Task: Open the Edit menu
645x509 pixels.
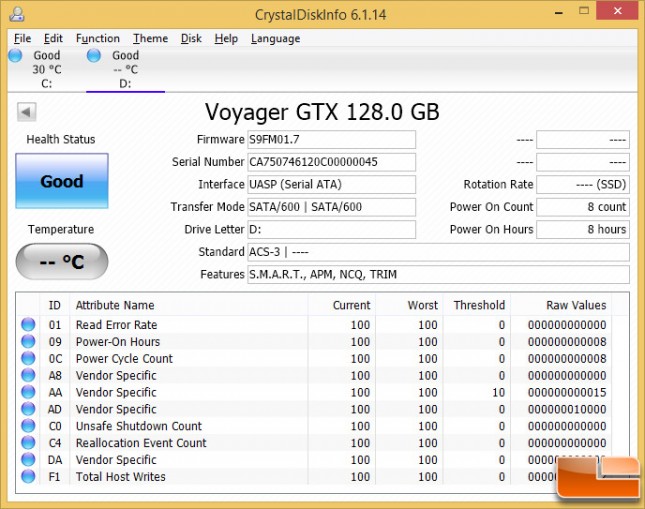Action: (x=53, y=38)
